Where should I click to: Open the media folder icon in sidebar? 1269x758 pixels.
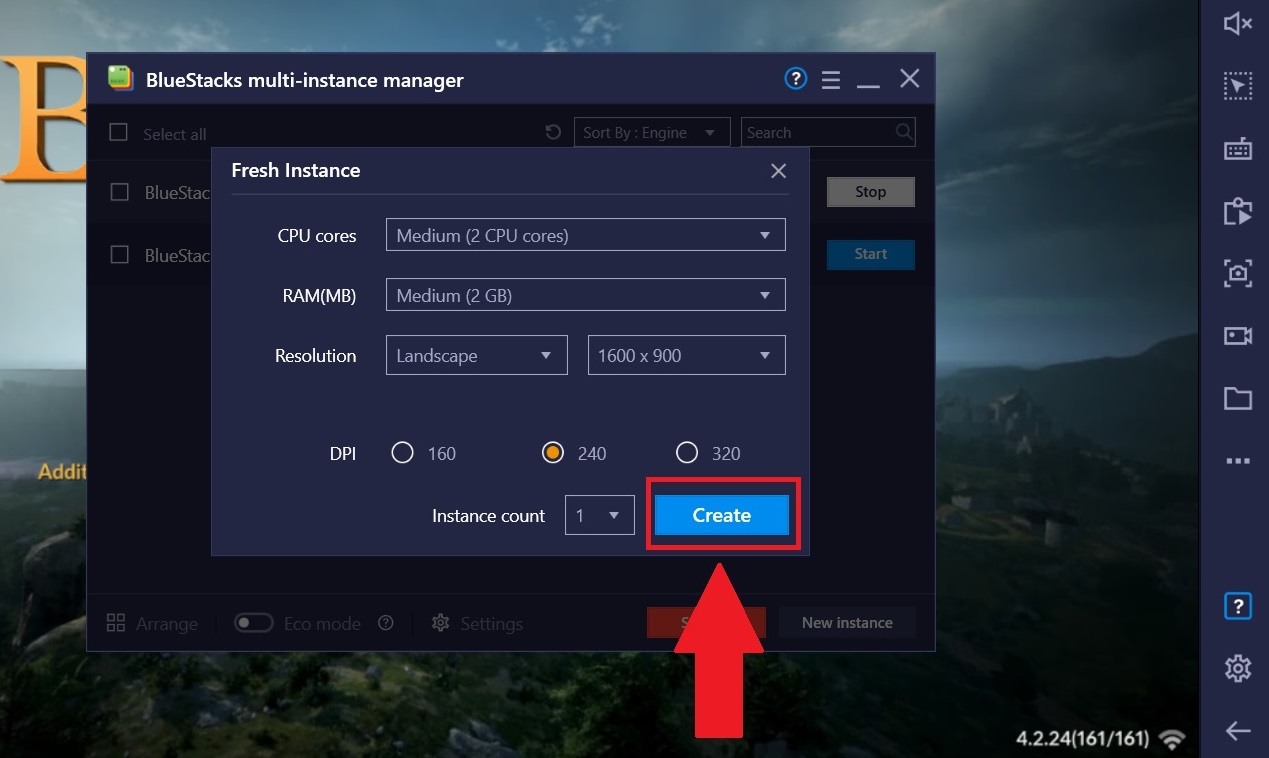(x=1238, y=399)
